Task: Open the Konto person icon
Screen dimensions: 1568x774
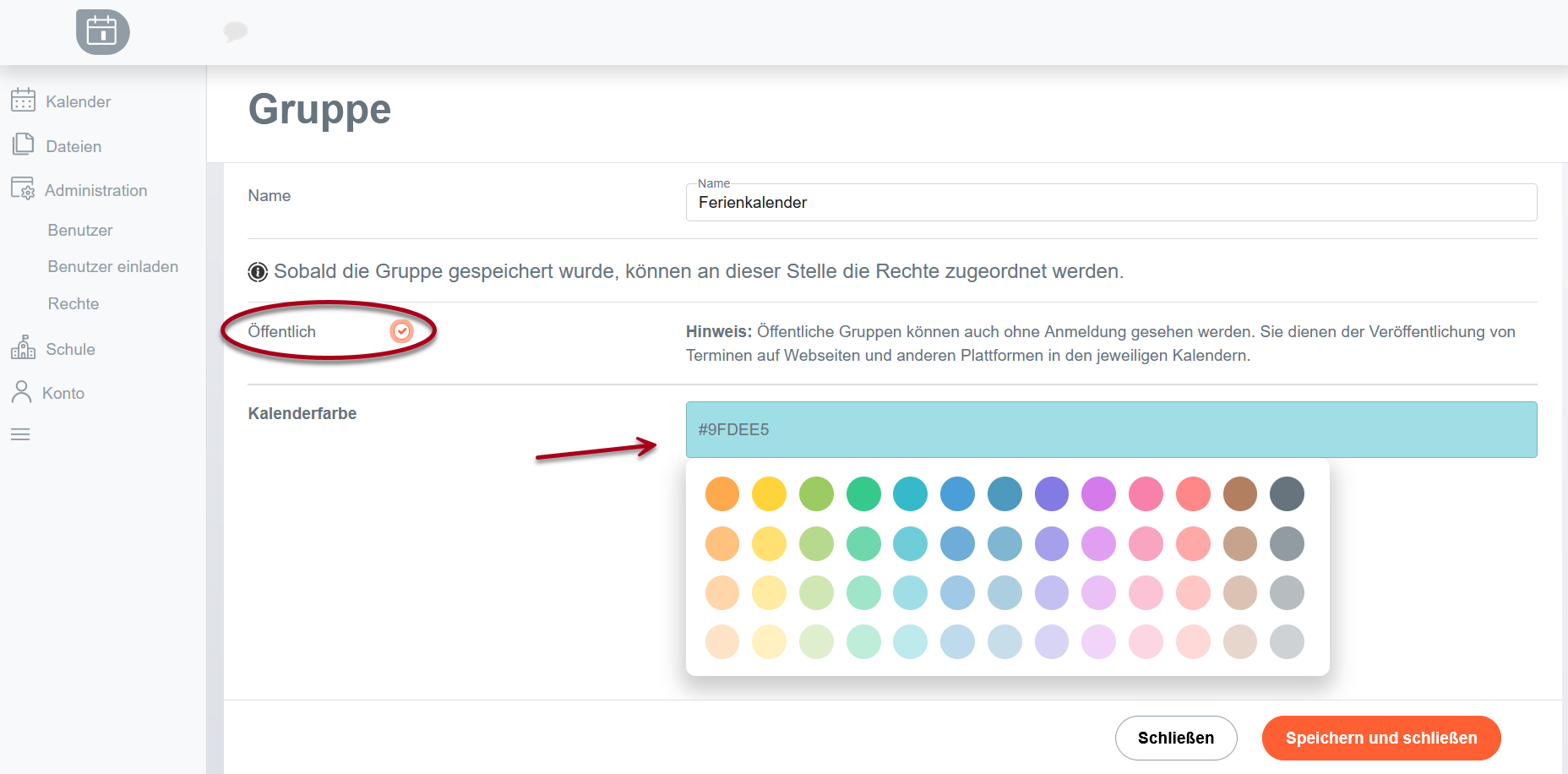Action: click(x=21, y=392)
